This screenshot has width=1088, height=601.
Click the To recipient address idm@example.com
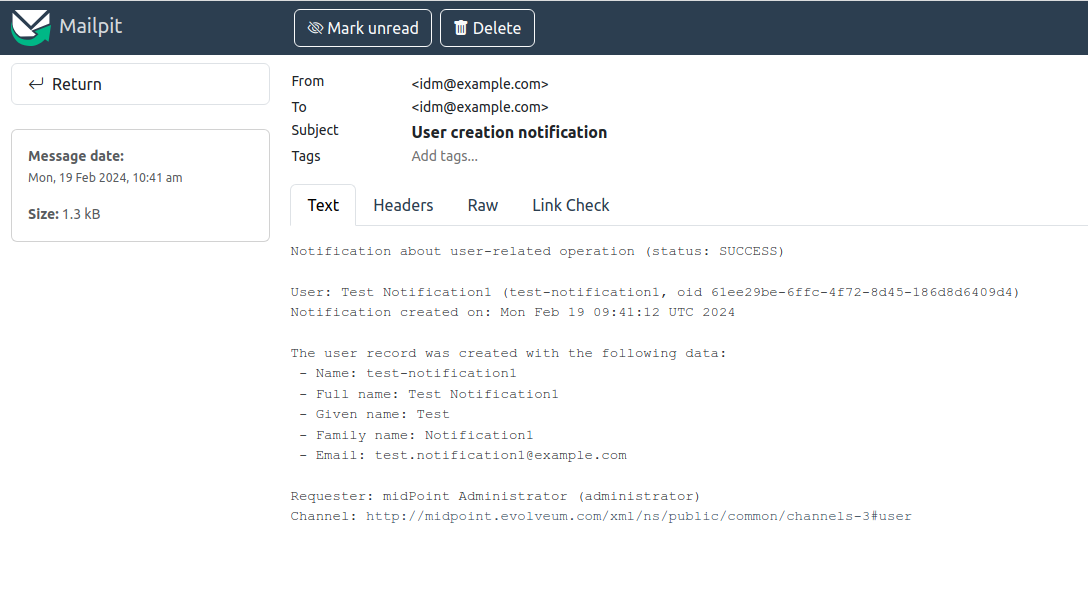[480, 107]
